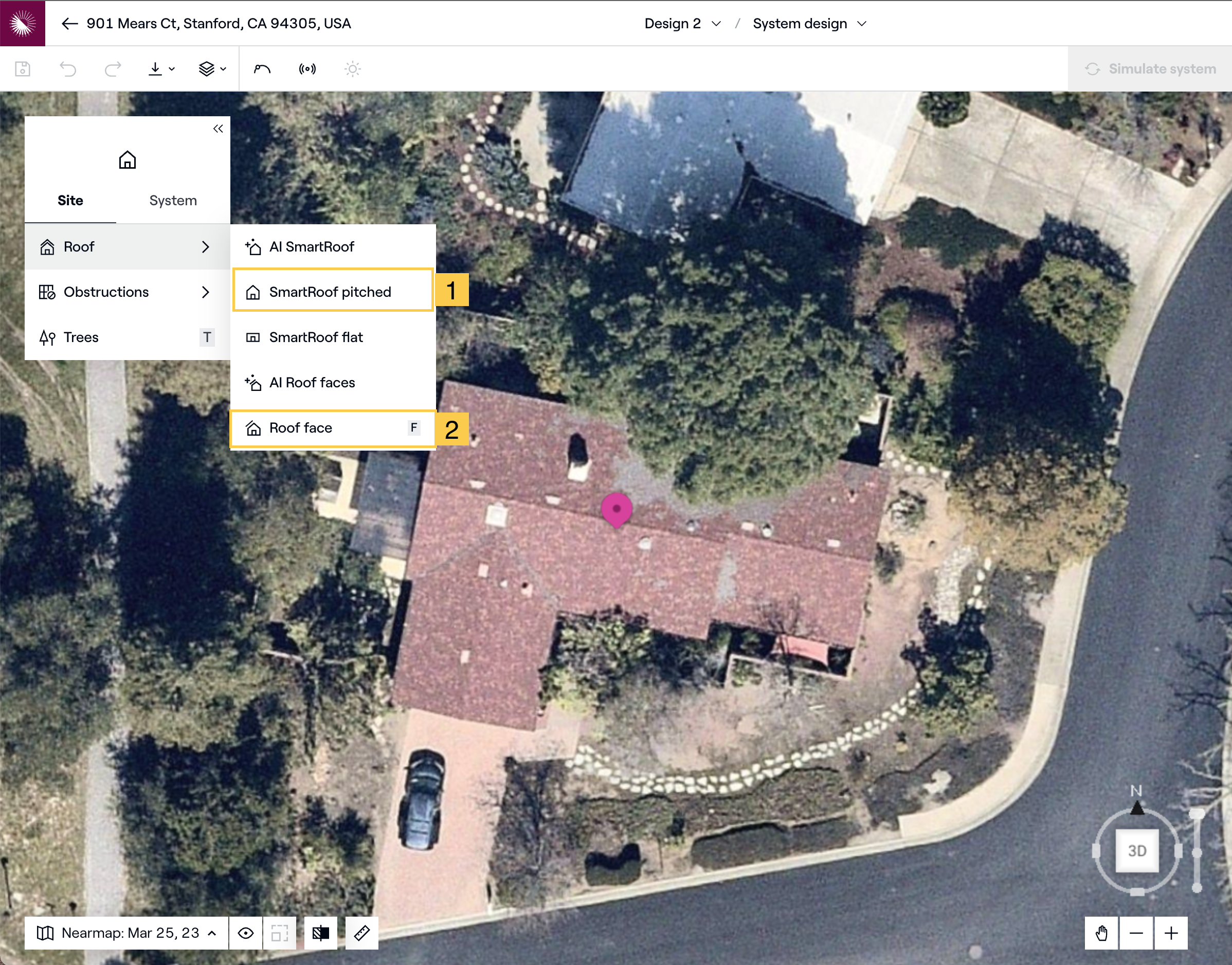
Task: Toggle imagery visibility eye icon
Action: tap(246, 933)
